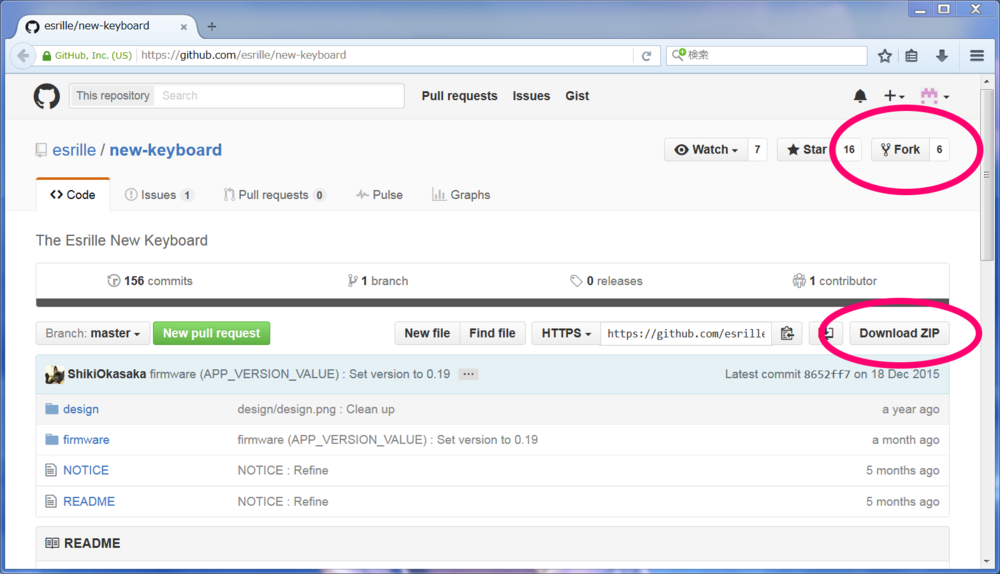Image resolution: width=1000 pixels, height=574 pixels.
Task: Expand the commit message ellipsis
Action: 468,374
